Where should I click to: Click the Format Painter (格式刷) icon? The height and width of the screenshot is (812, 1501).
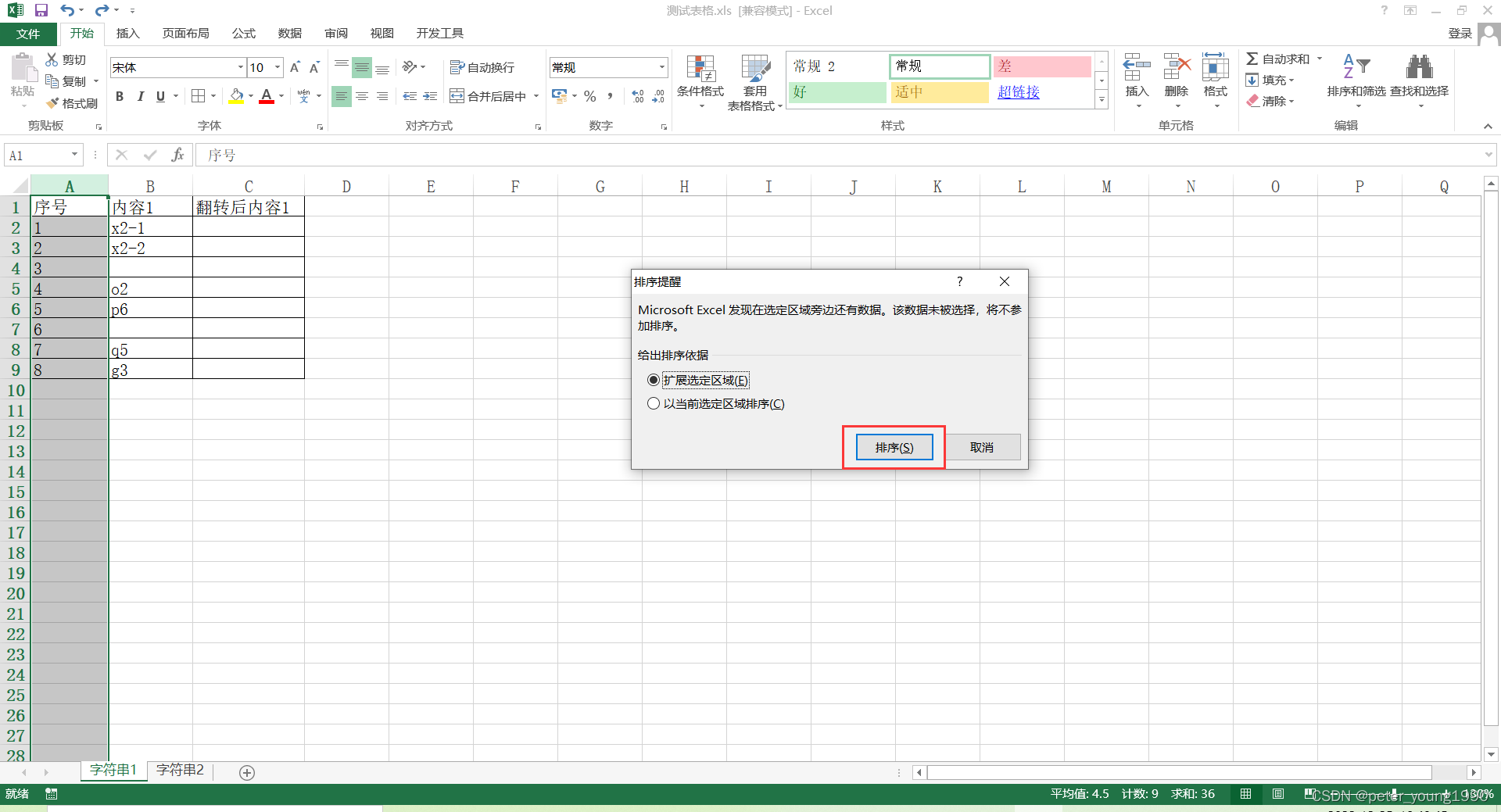coord(52,103)
